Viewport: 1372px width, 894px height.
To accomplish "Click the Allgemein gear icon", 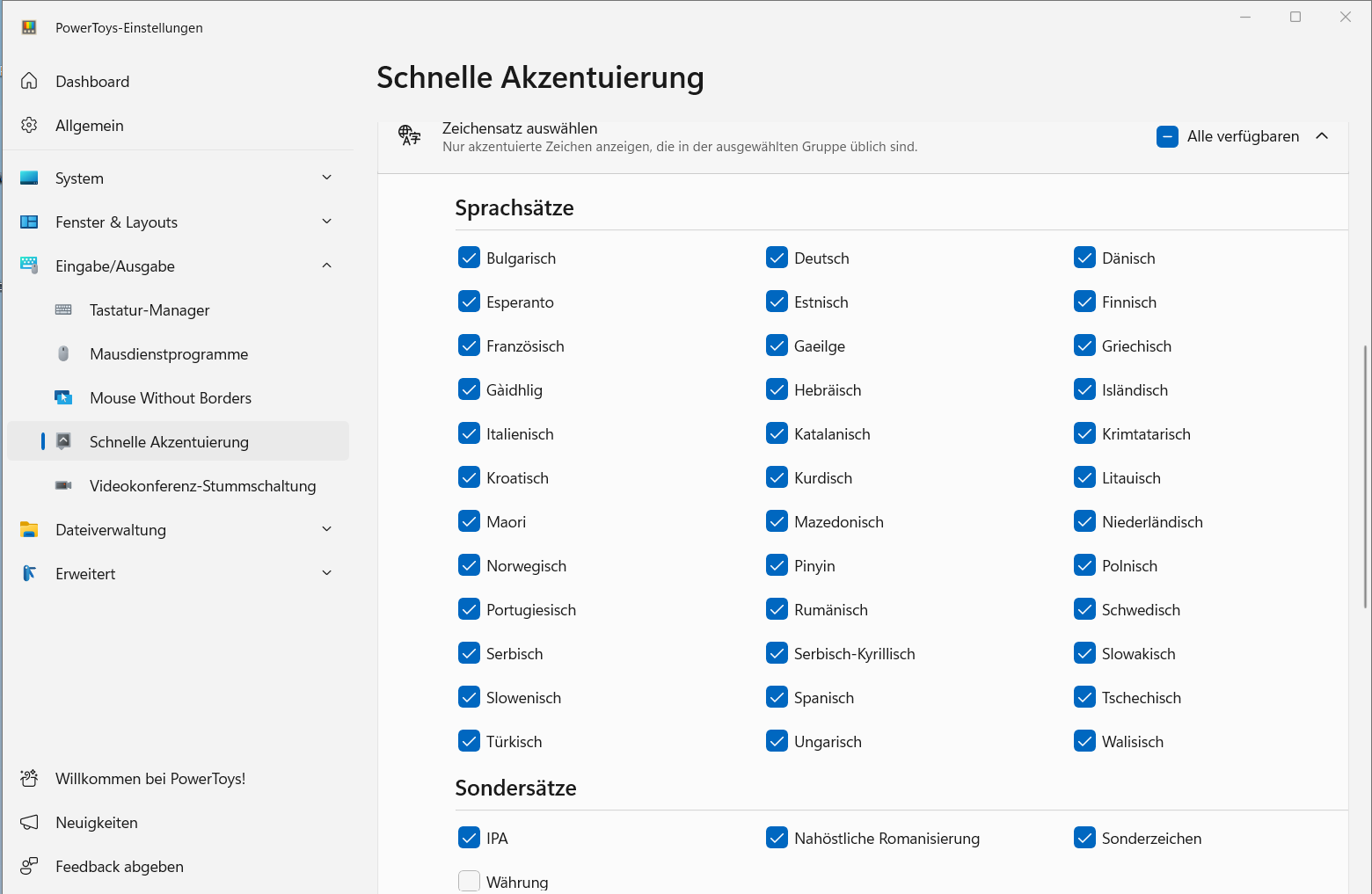I will click(29, 126).
